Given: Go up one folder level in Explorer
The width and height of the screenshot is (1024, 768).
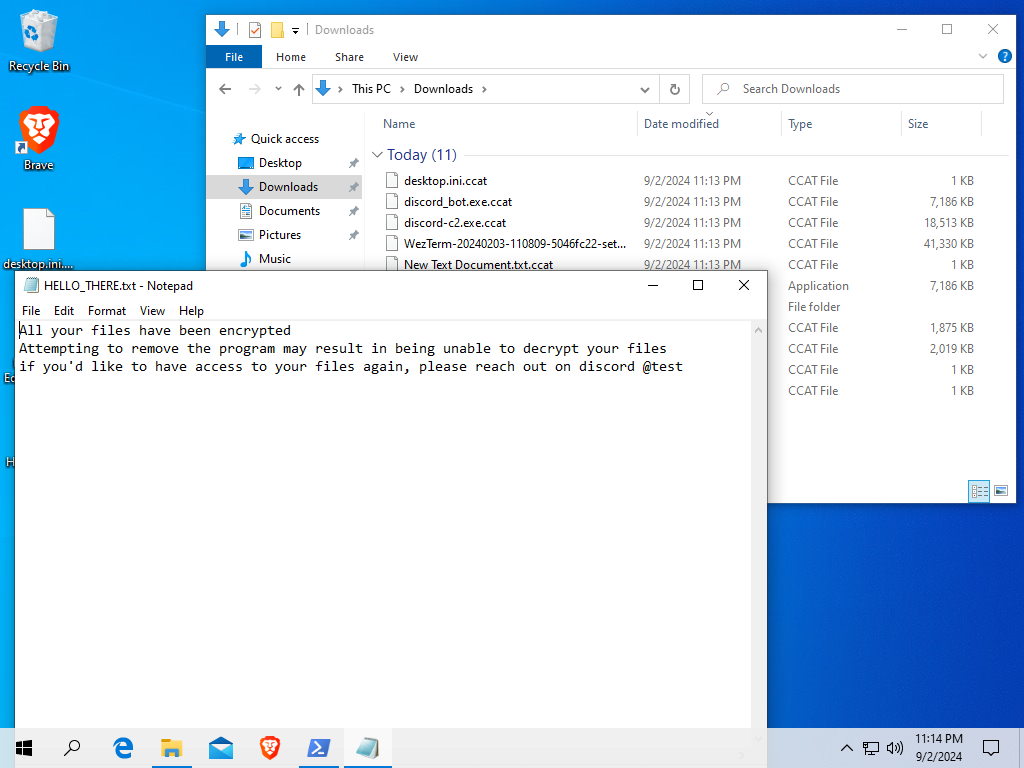Looking at the screenshot, I should click(x=298, y=89).
